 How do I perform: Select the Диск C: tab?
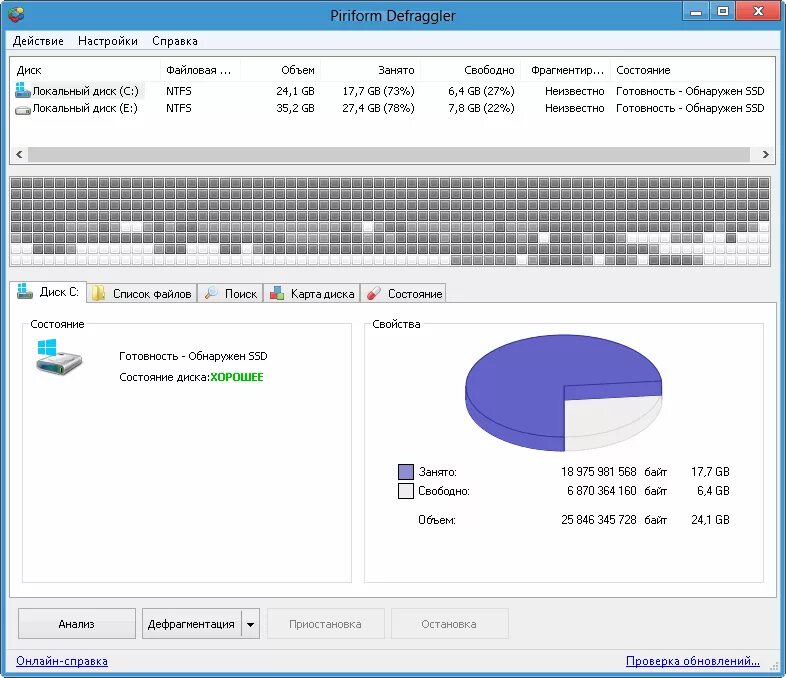click(x=48, y=292)
